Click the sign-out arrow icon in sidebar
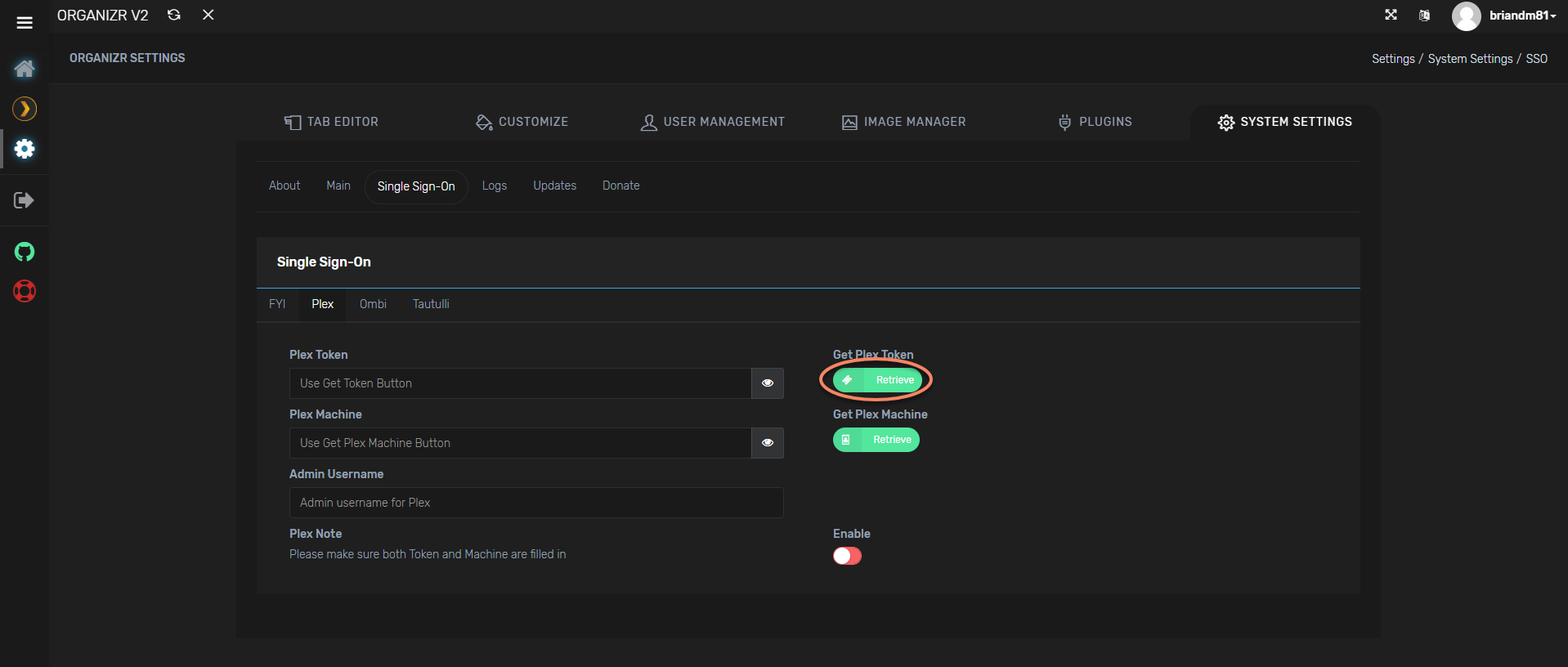 (x=24, y=200)
